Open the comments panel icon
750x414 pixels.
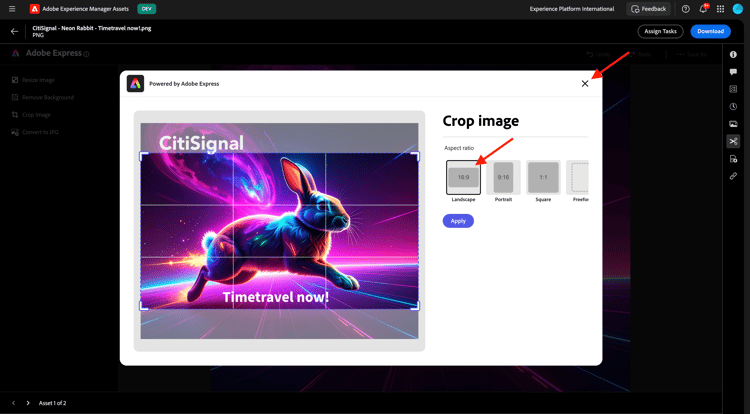(x=733, y=72)
